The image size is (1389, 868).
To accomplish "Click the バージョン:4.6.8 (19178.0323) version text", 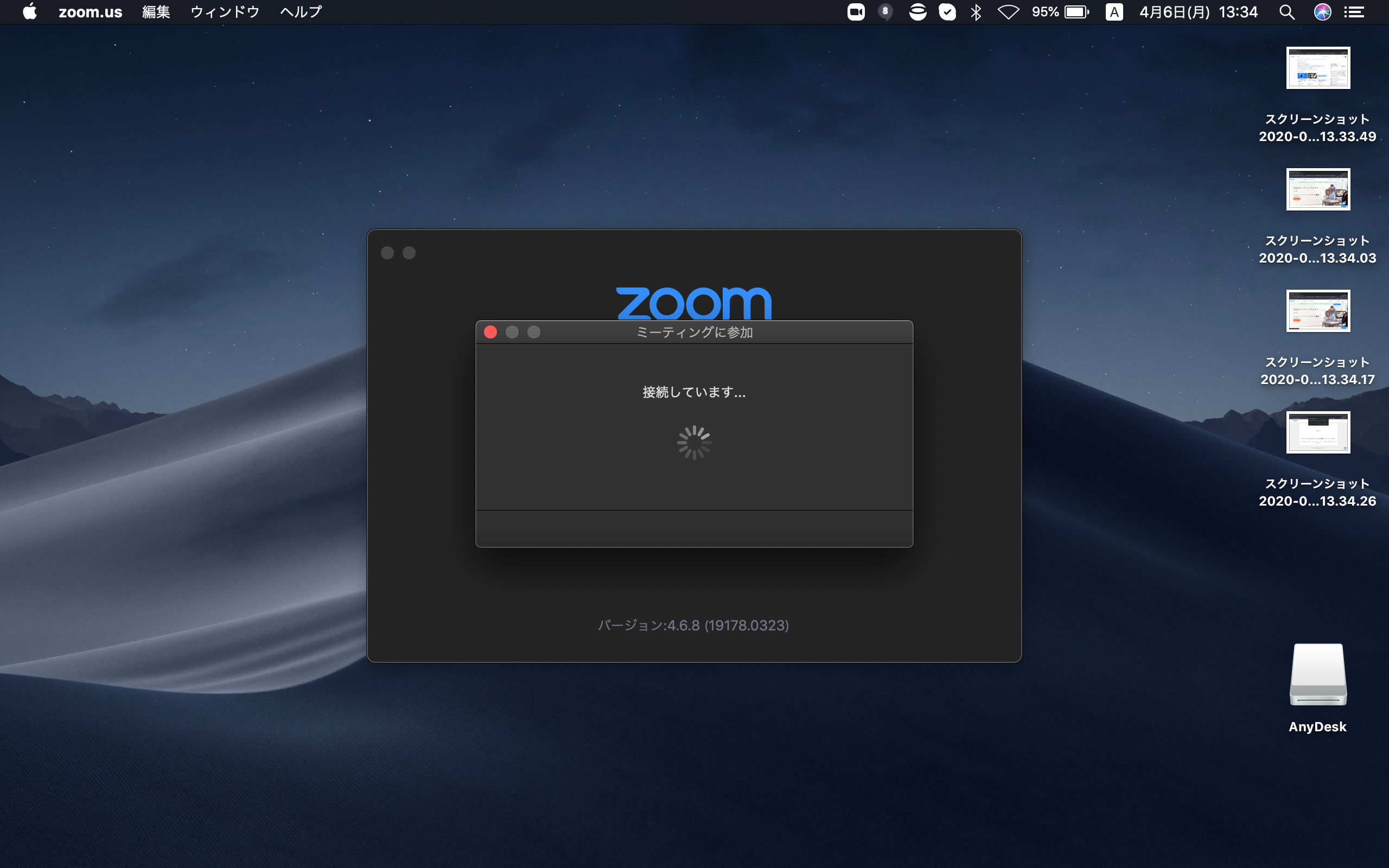I will [693, 625].
